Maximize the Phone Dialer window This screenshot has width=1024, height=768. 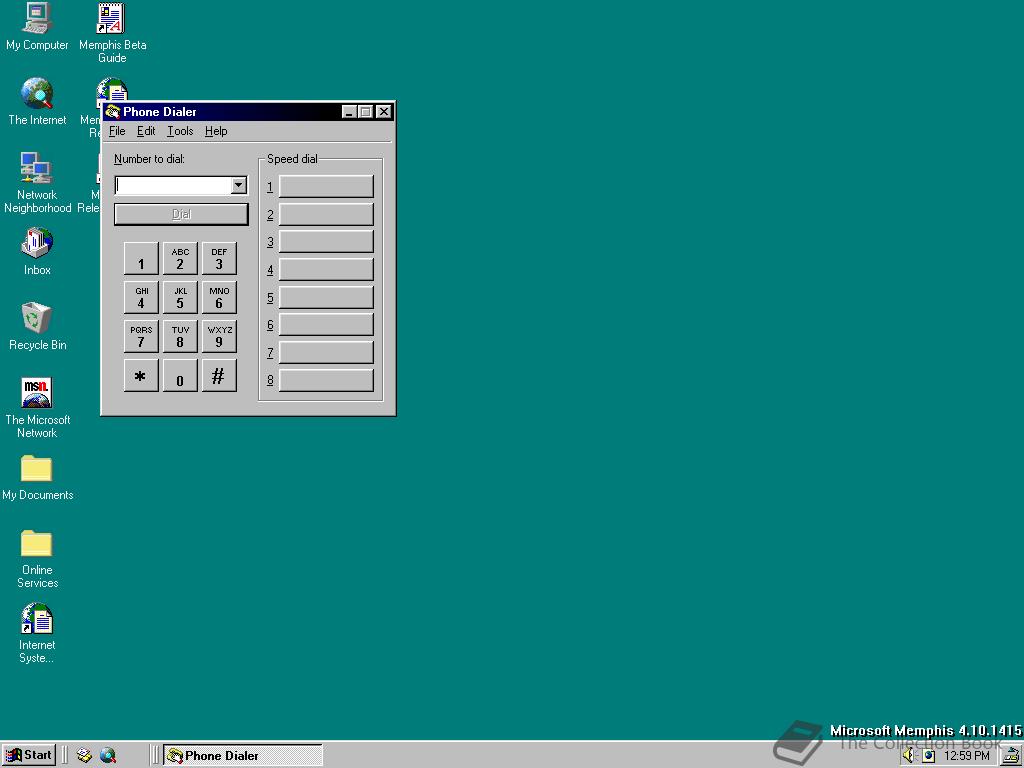(366, 112)
